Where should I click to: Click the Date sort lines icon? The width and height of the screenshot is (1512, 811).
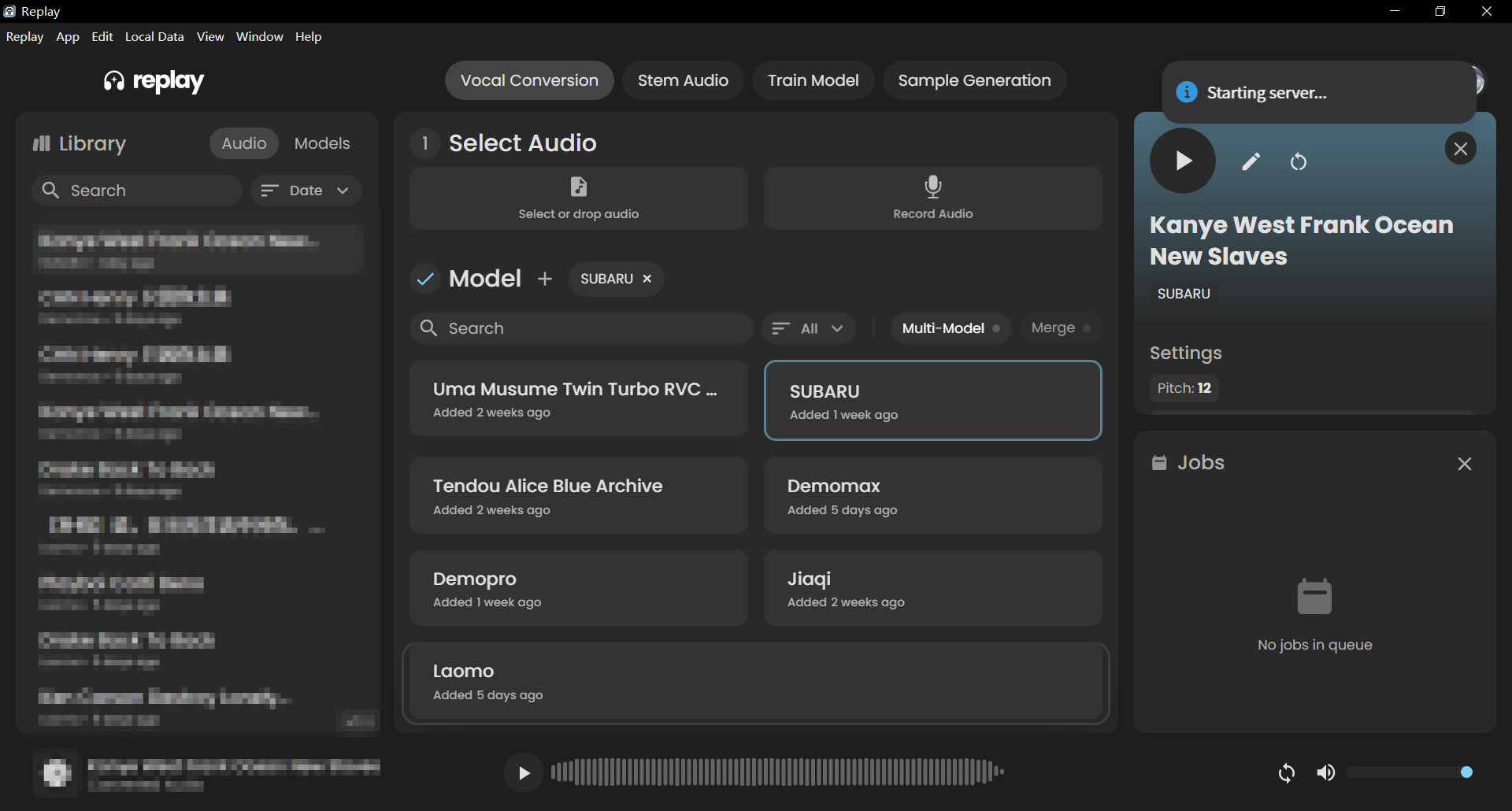pos(270,191)
